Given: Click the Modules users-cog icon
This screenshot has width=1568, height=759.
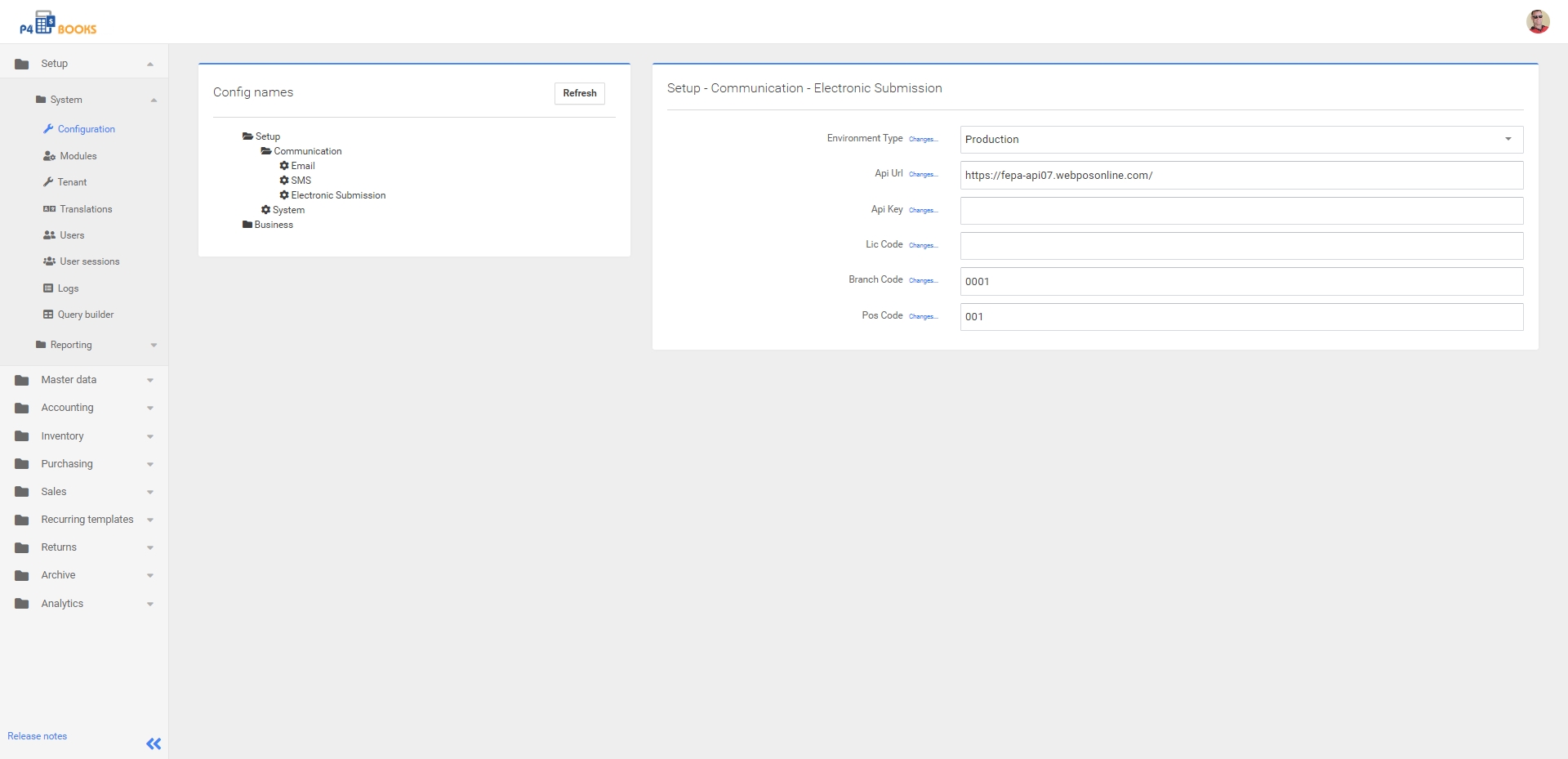Looking at the screenshot, I should point(49,156).
